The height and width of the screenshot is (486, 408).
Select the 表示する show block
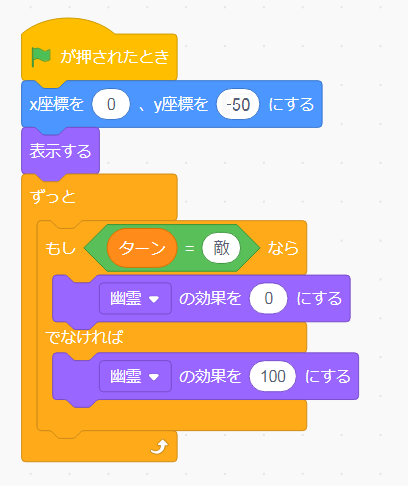pos(60,151)
